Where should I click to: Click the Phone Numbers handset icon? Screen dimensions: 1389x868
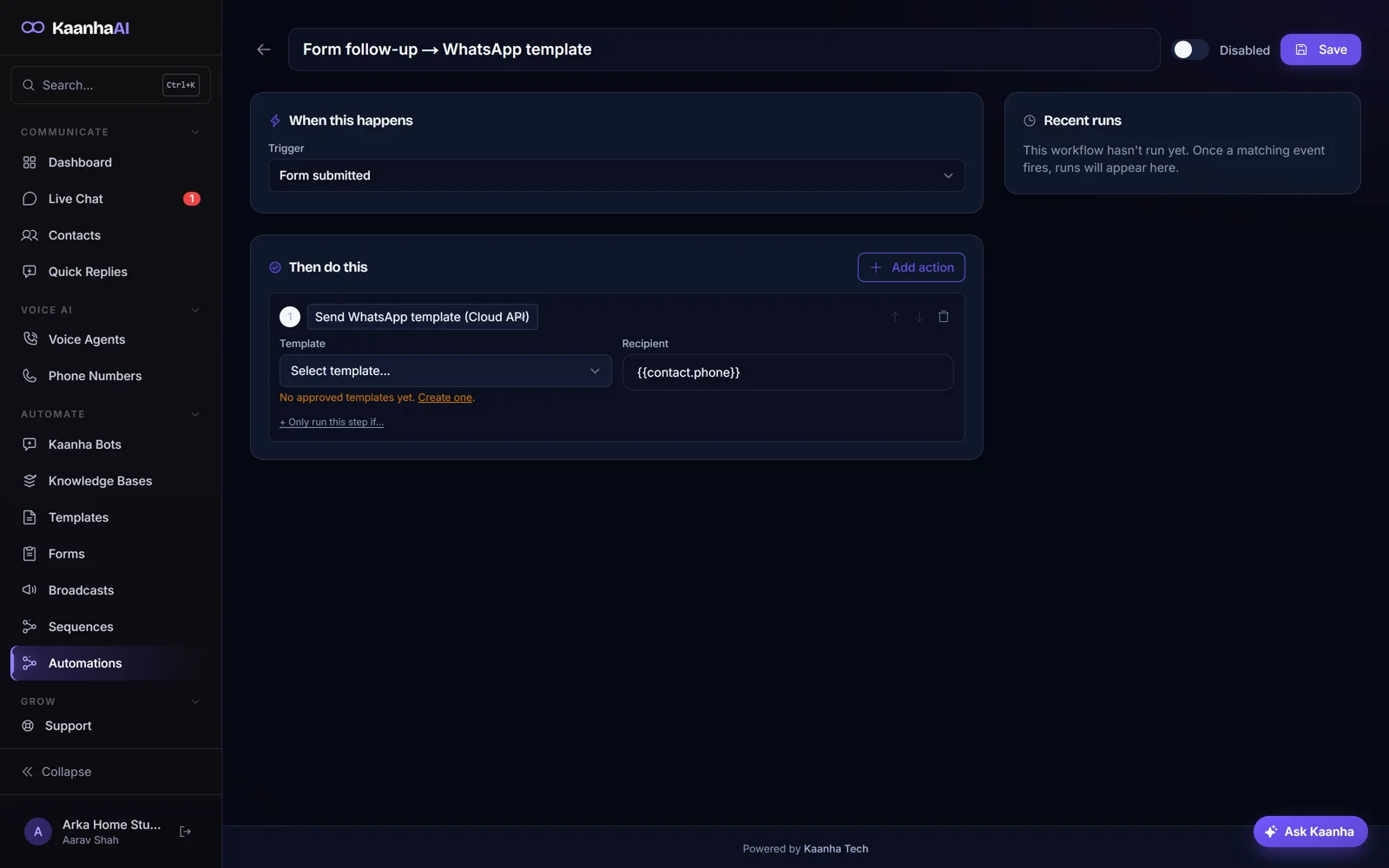click(x=30, y=376)
